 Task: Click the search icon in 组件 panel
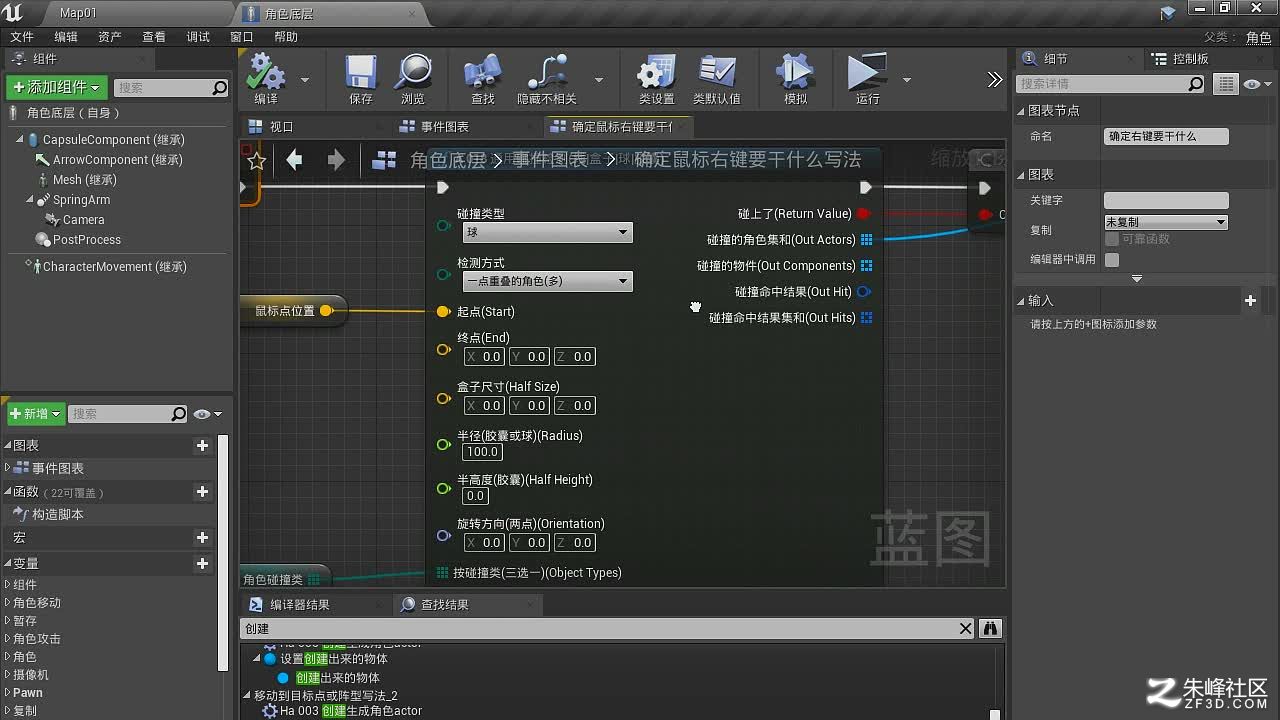click(x=220, y=88)
